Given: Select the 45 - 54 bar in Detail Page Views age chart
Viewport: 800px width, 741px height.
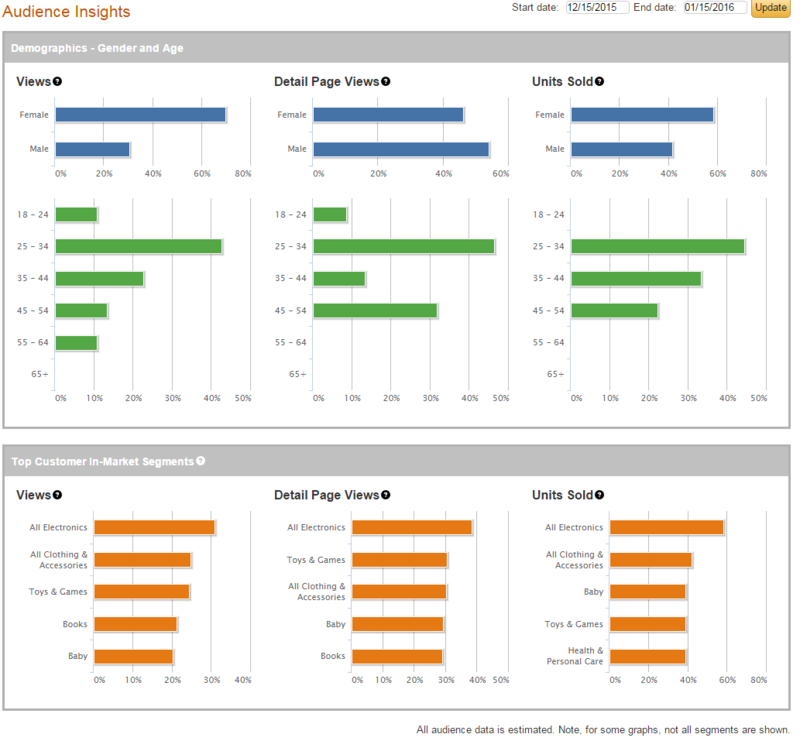Looking at the screenshot, I should click(375, 311).
